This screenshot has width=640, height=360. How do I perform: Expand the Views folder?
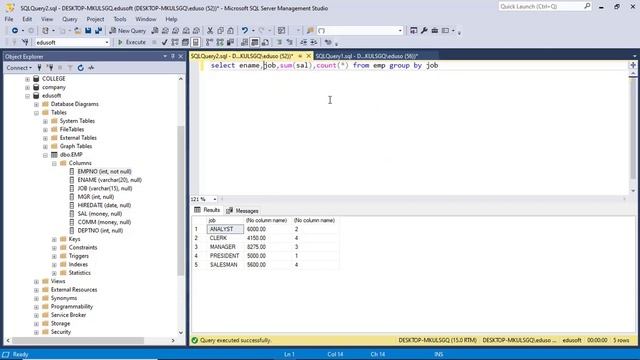tap(36, 282)
